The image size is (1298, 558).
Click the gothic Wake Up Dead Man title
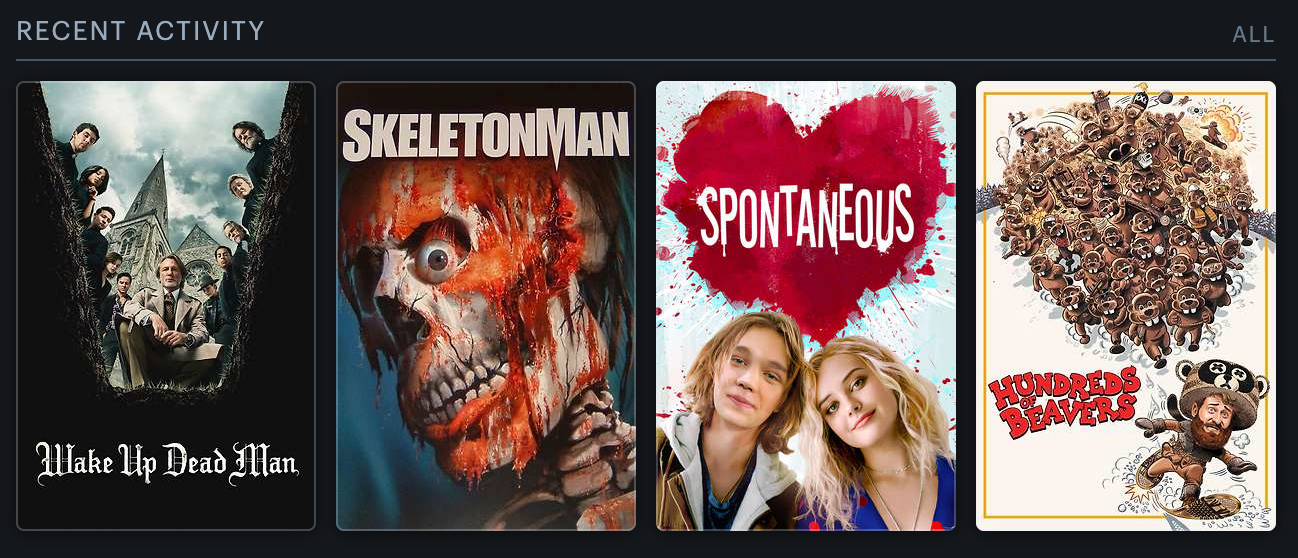[x=167, y=464]
